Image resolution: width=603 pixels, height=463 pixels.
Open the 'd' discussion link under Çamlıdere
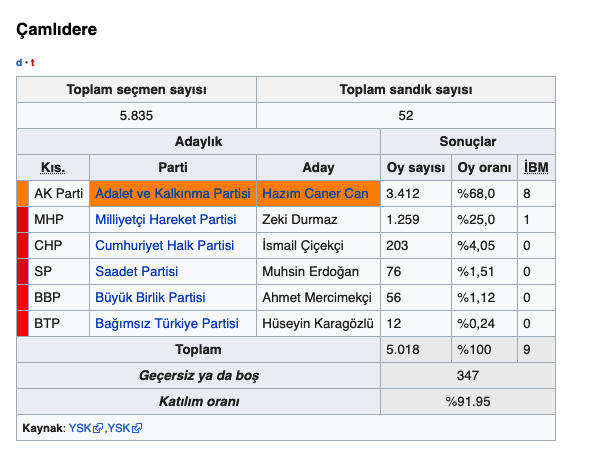(19, 62)
